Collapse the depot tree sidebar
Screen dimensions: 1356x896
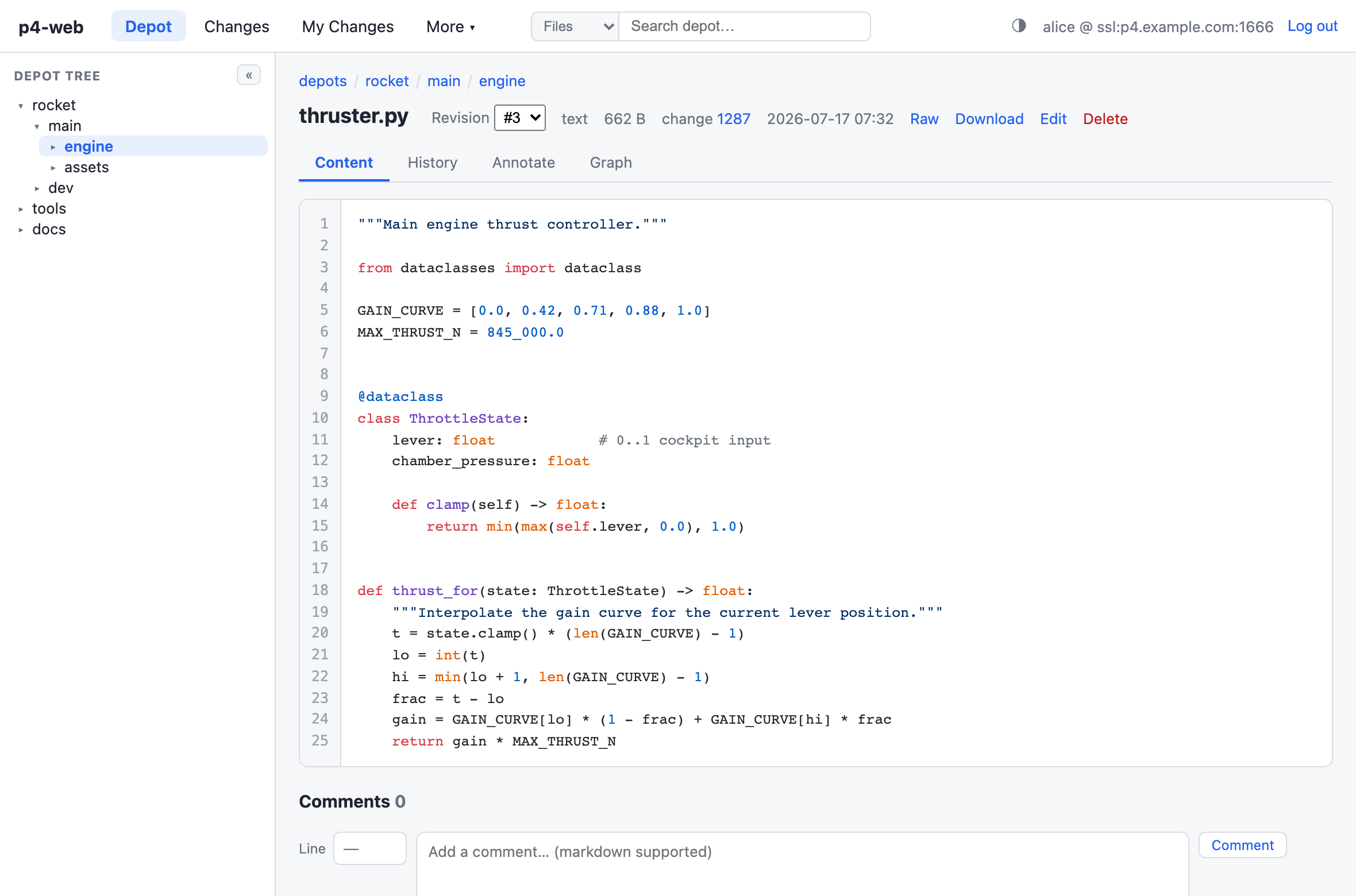[x=249, y=75]
